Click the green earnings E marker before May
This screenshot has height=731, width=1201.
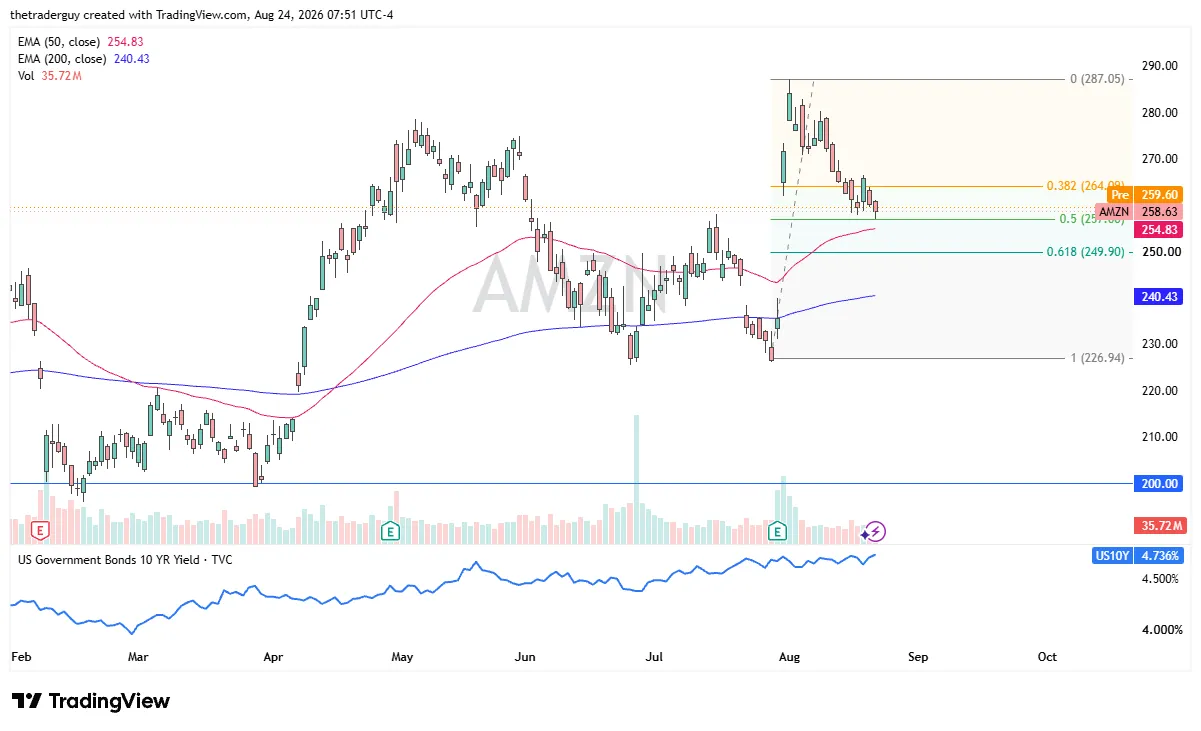(390, 530)
